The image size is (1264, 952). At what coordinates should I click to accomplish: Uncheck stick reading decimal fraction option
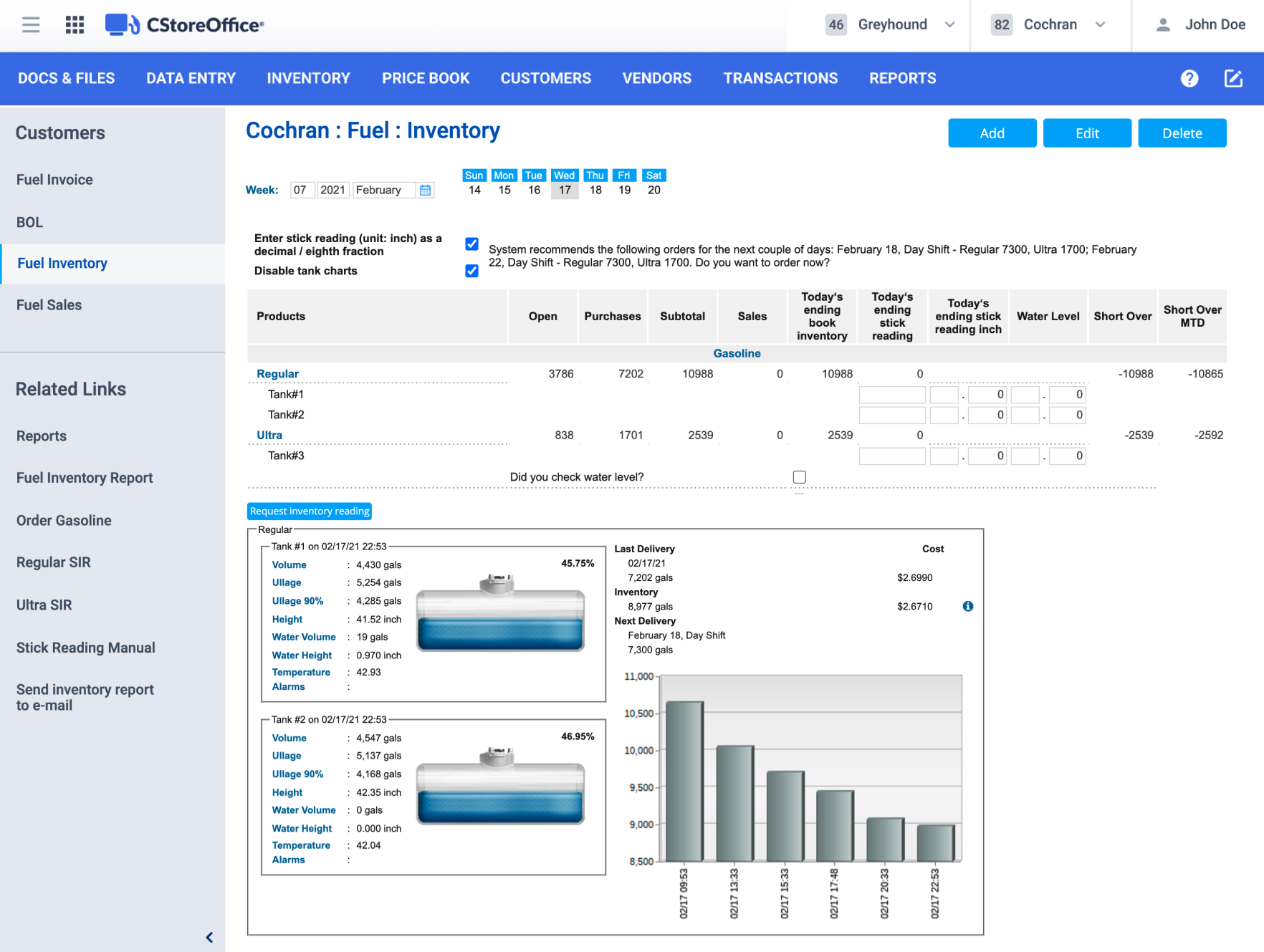pyautogui.click(x=471, y=244)
